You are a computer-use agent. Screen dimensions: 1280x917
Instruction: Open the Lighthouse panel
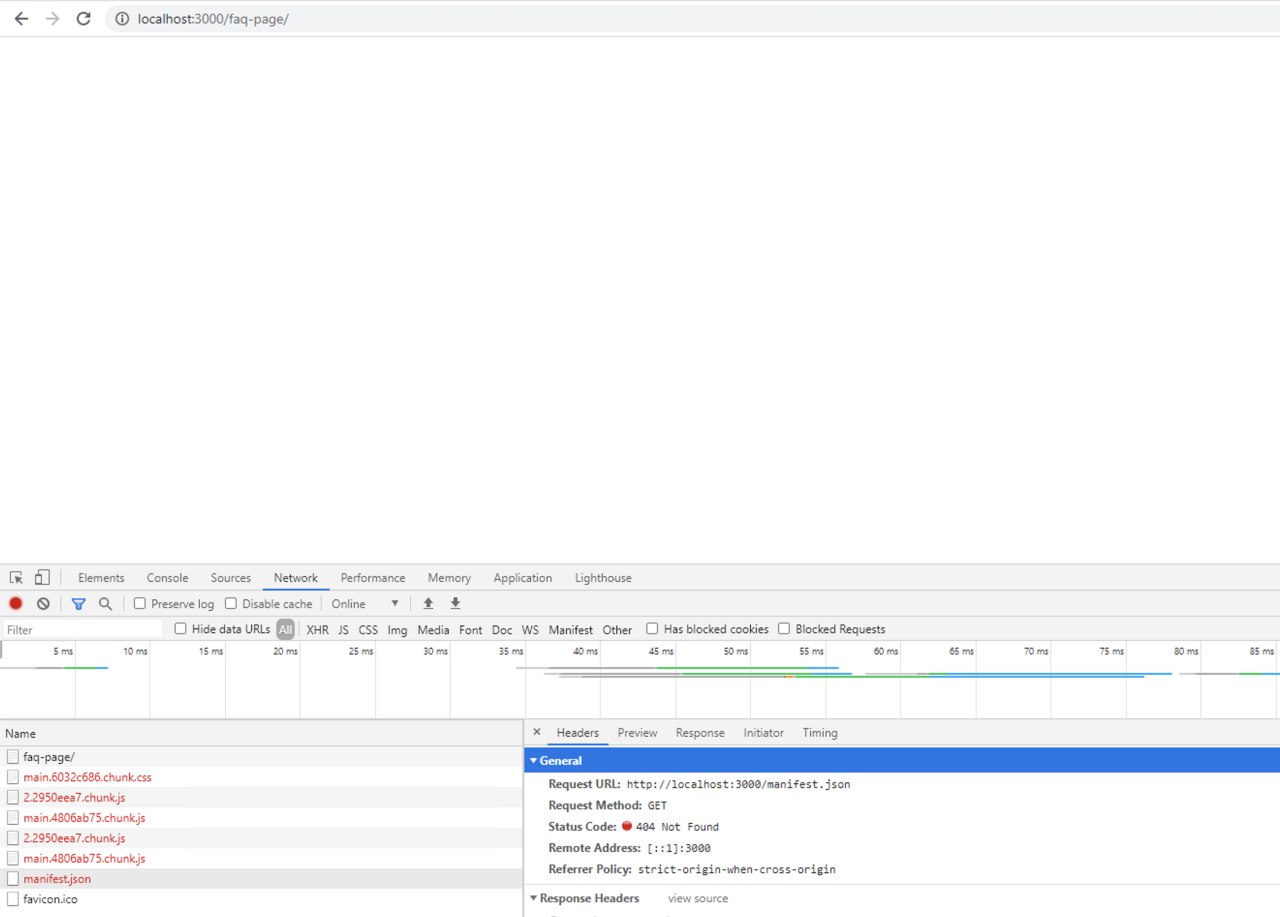603,578
